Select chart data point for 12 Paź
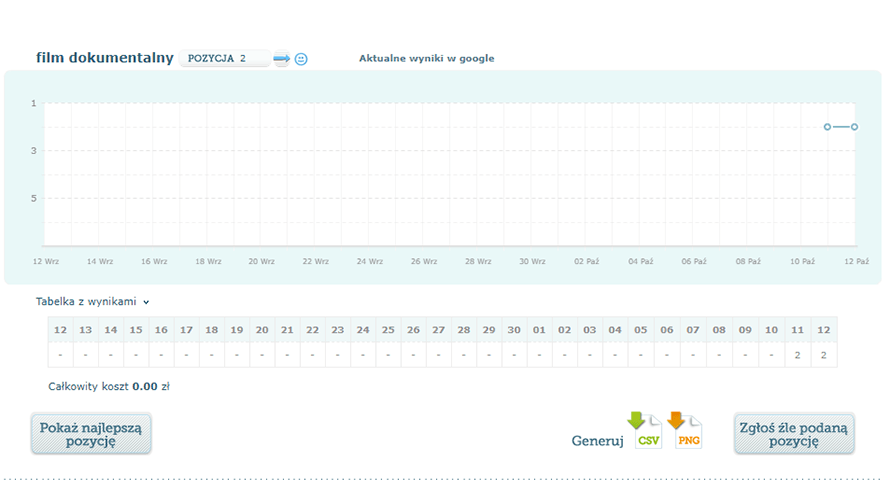This screenshot has width=890, height=500. [854, 127]
